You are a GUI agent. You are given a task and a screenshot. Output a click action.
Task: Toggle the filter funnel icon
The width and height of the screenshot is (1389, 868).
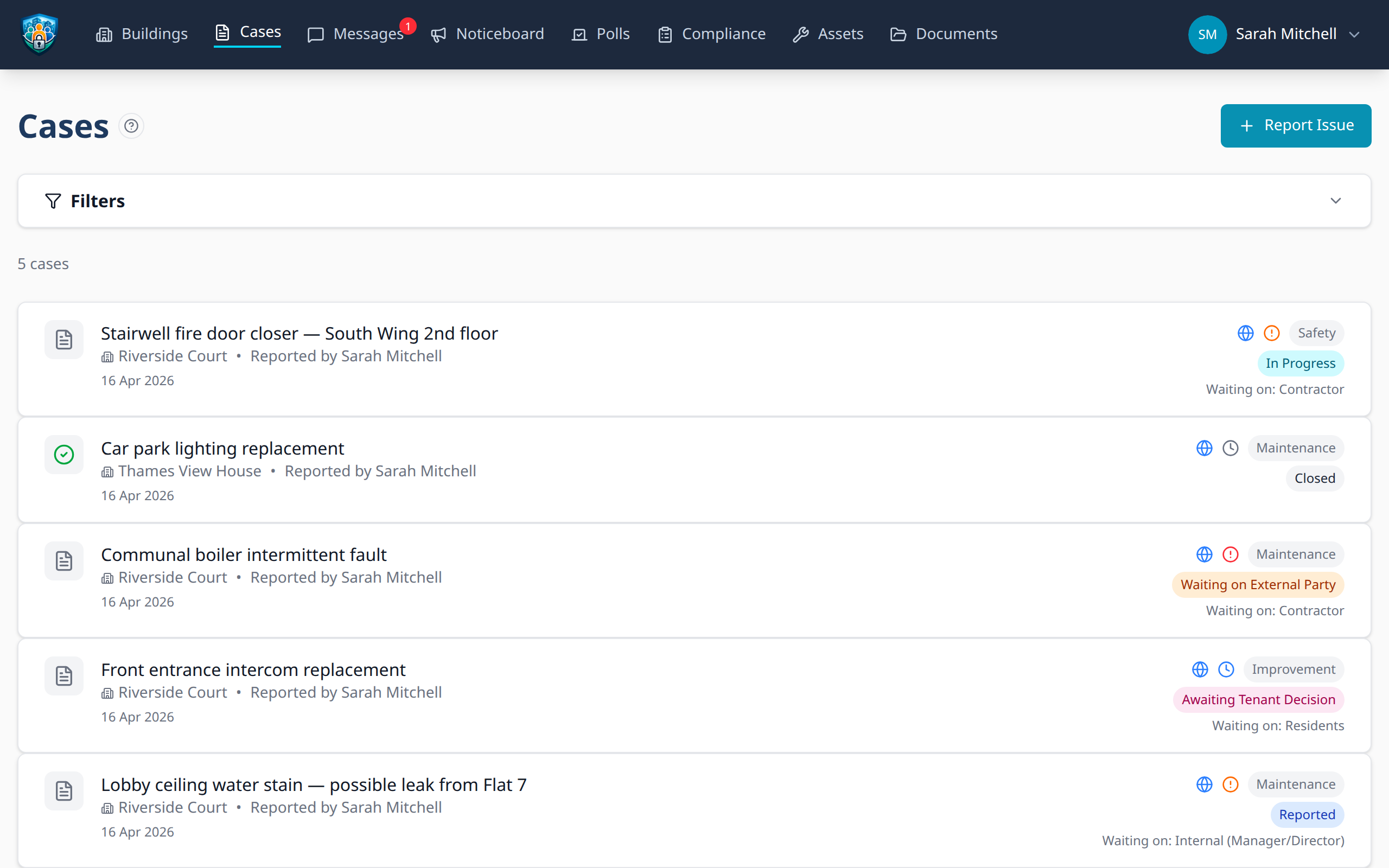tap(52, 201)
